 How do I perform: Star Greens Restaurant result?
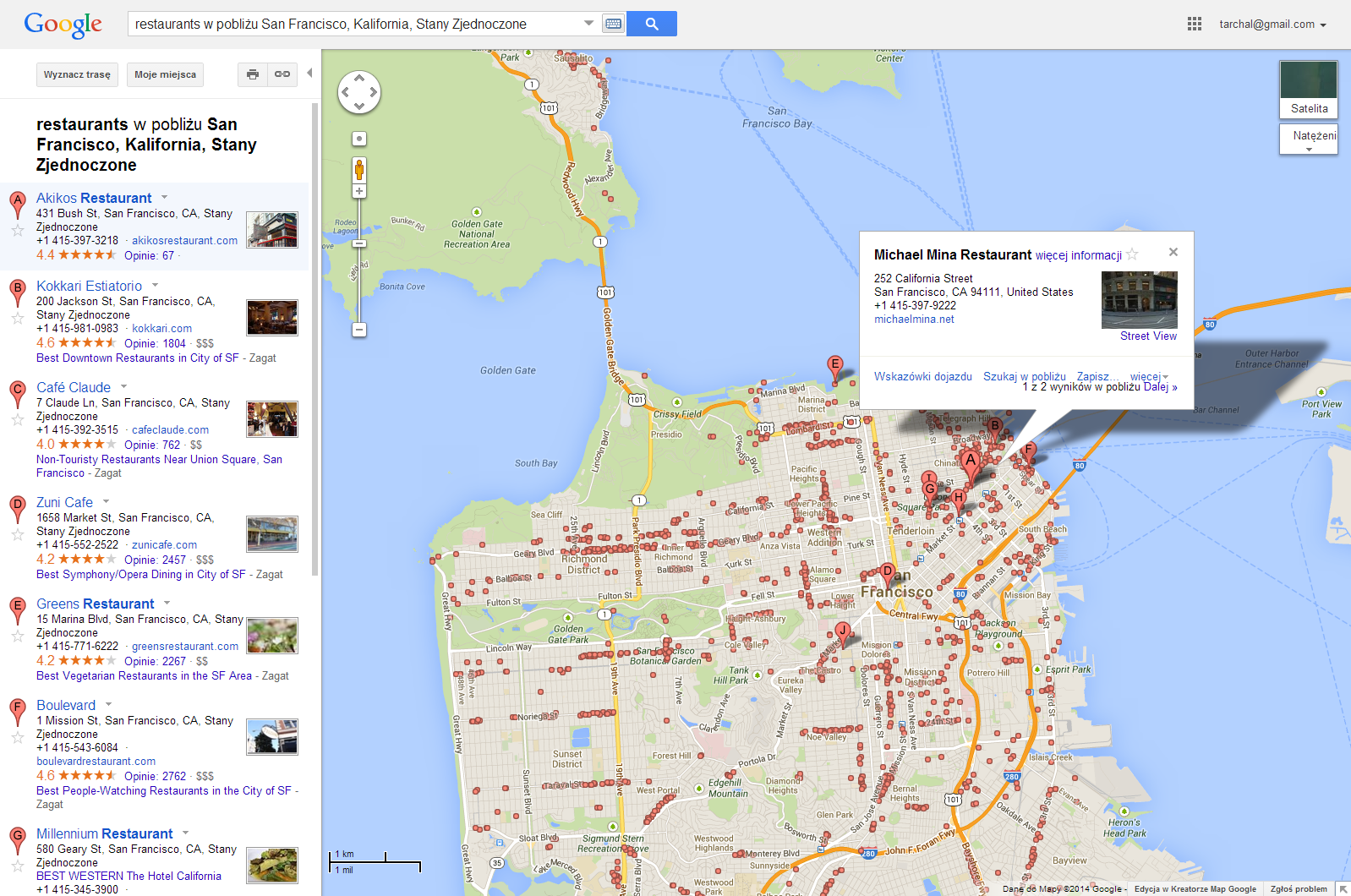(x=17, y=636)
